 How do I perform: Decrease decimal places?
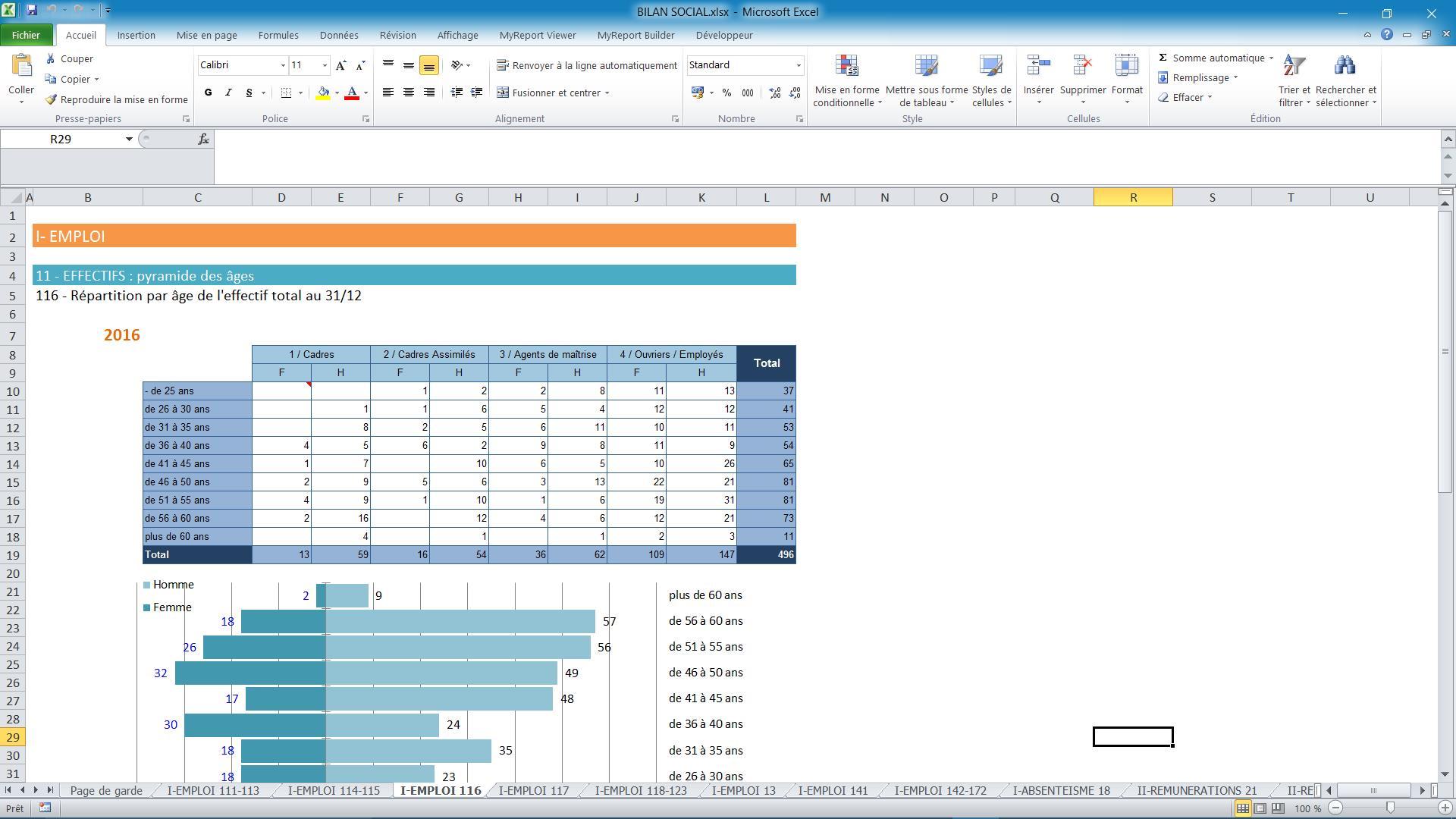(x=795, y=93)
